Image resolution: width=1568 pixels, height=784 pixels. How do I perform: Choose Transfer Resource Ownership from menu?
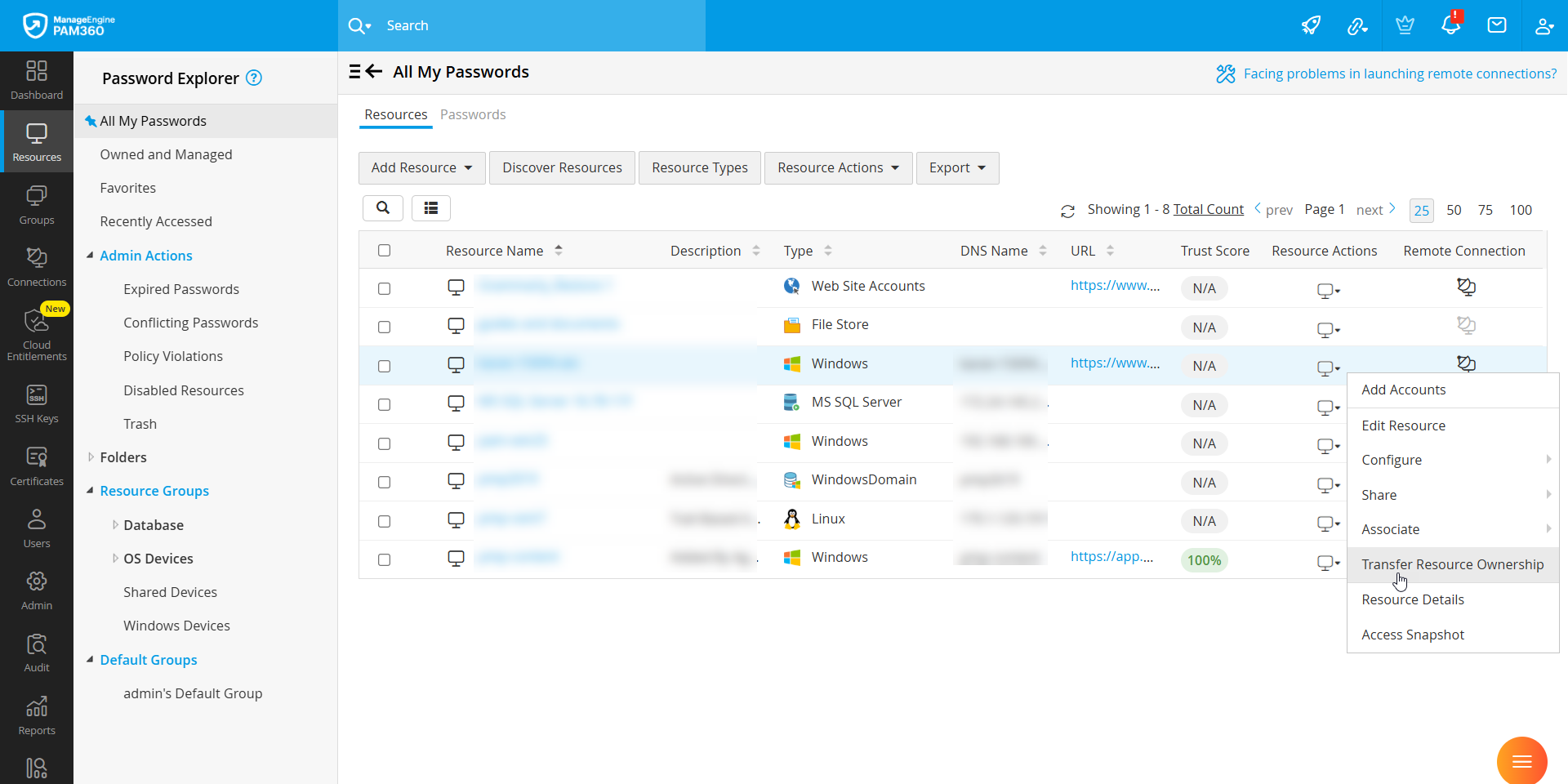click(1452, 564)
